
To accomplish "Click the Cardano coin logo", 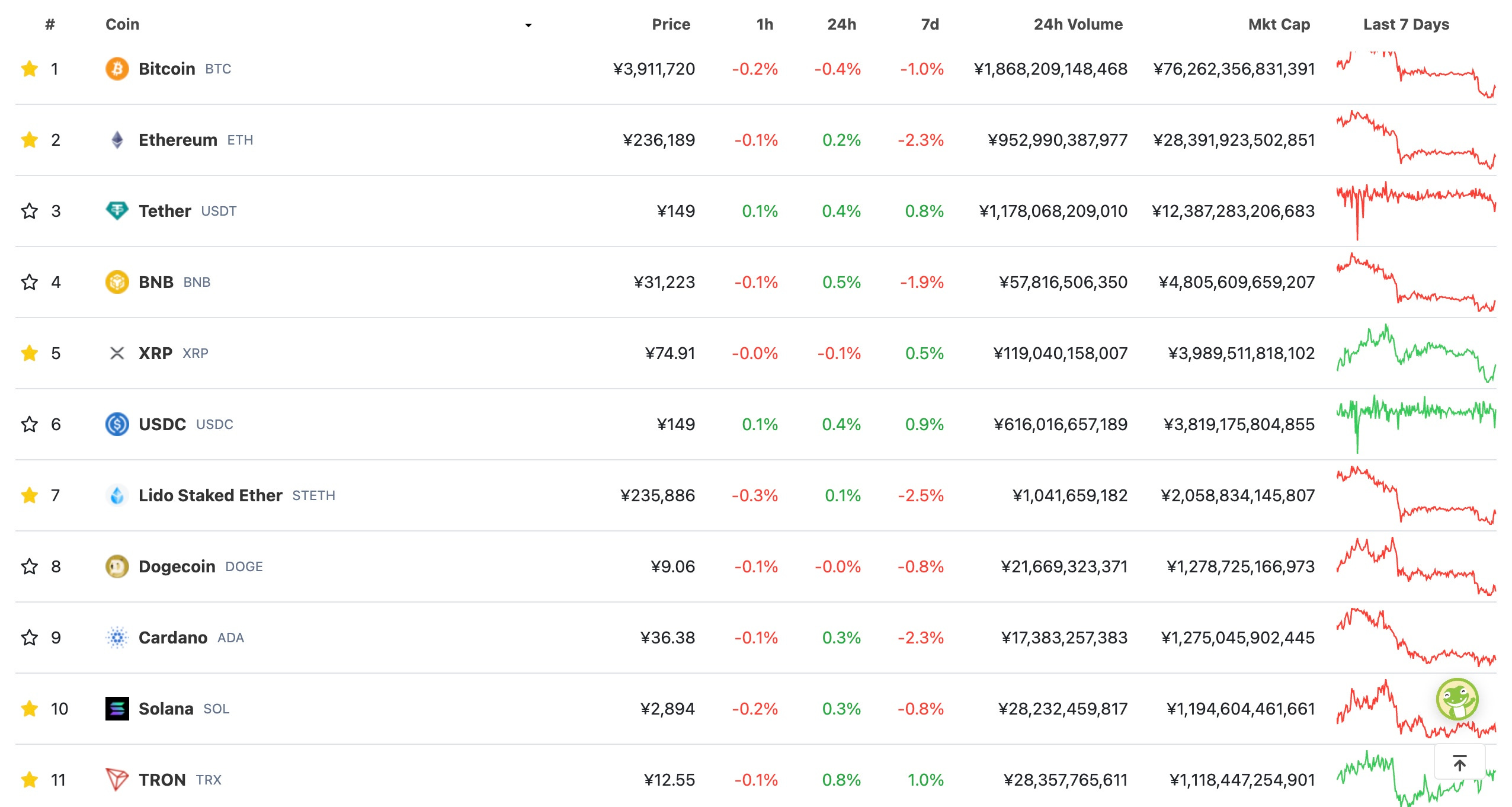I will (x=117, y=638).
